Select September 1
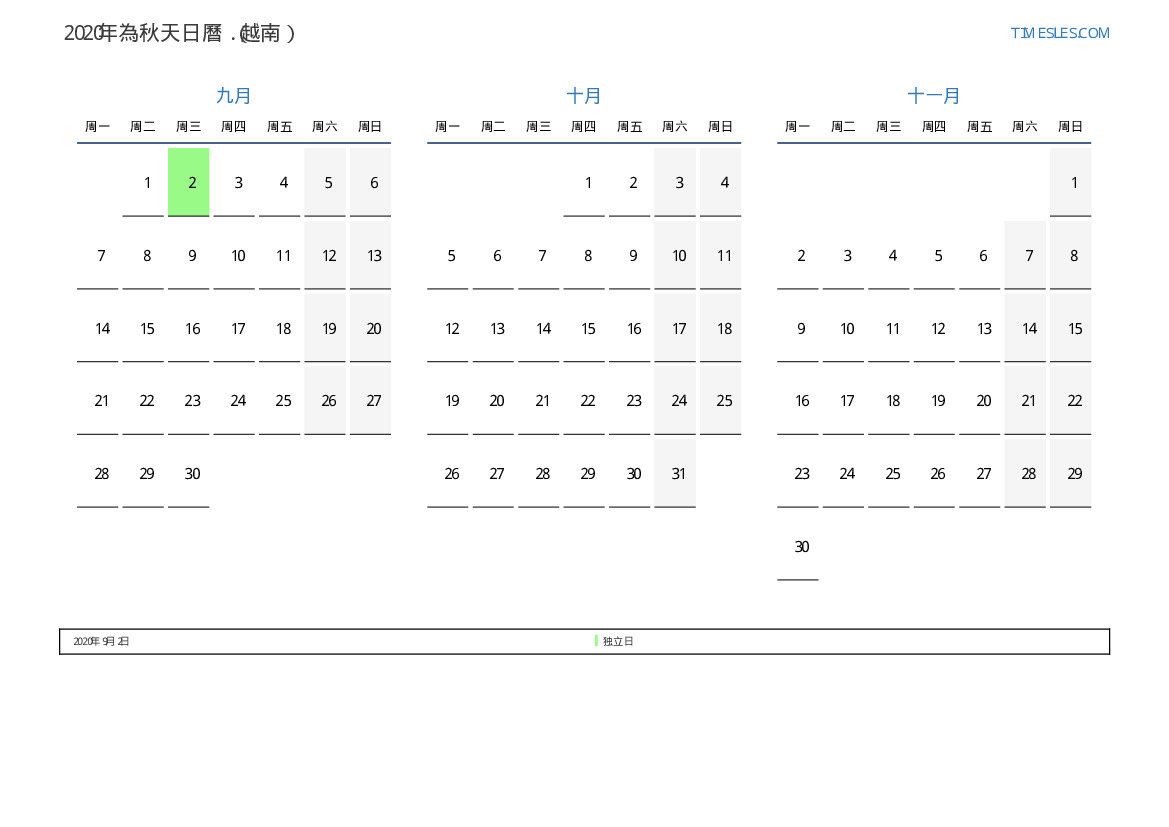The height and width of the screenshot is (827, 1169). tap(143, 183)
